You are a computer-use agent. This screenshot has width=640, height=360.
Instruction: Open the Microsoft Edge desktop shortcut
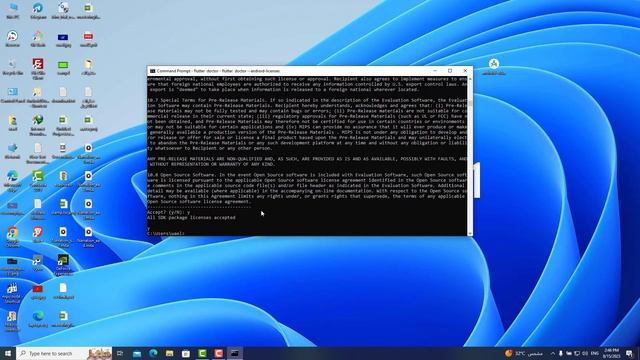click(x=13, y=180)
